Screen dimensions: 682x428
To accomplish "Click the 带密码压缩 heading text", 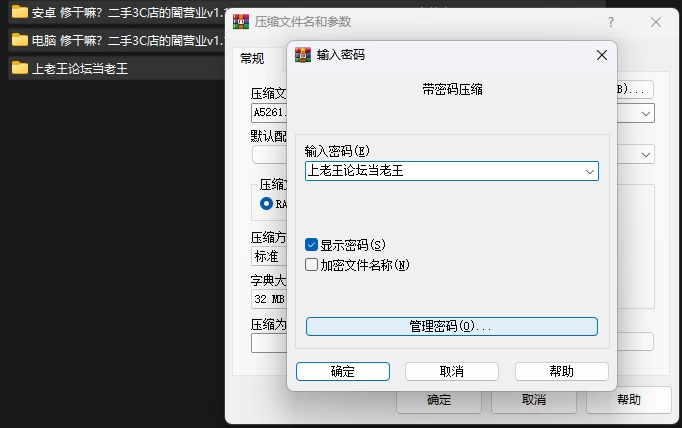I will (452, 90).
